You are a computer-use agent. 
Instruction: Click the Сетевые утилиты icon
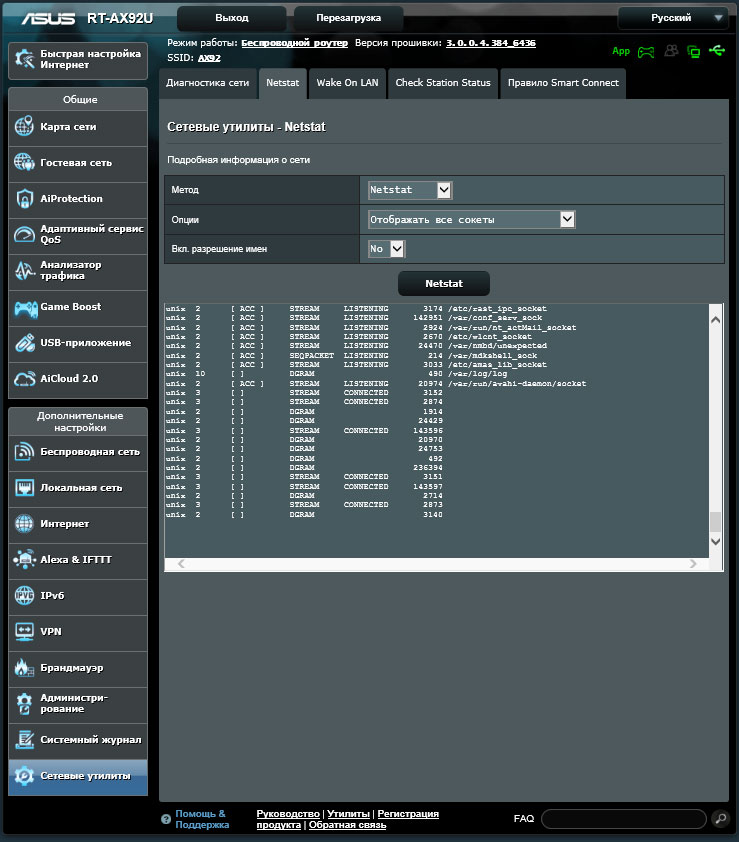(x=25, y=775)
